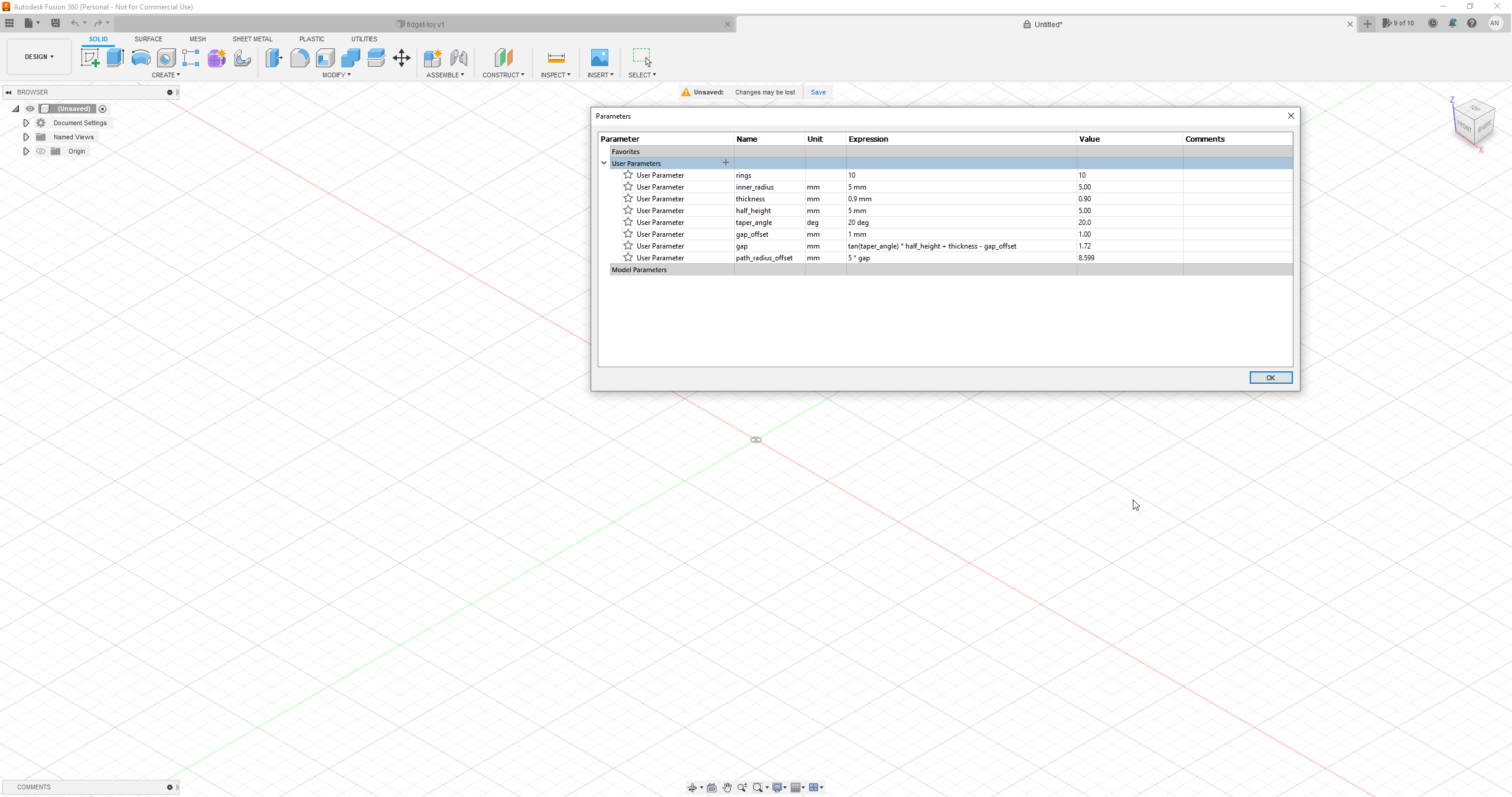Open the Measure tool under Inspect
Image resolution: width=1512 pixels, height=797 pixels.
tap(555, 58)
